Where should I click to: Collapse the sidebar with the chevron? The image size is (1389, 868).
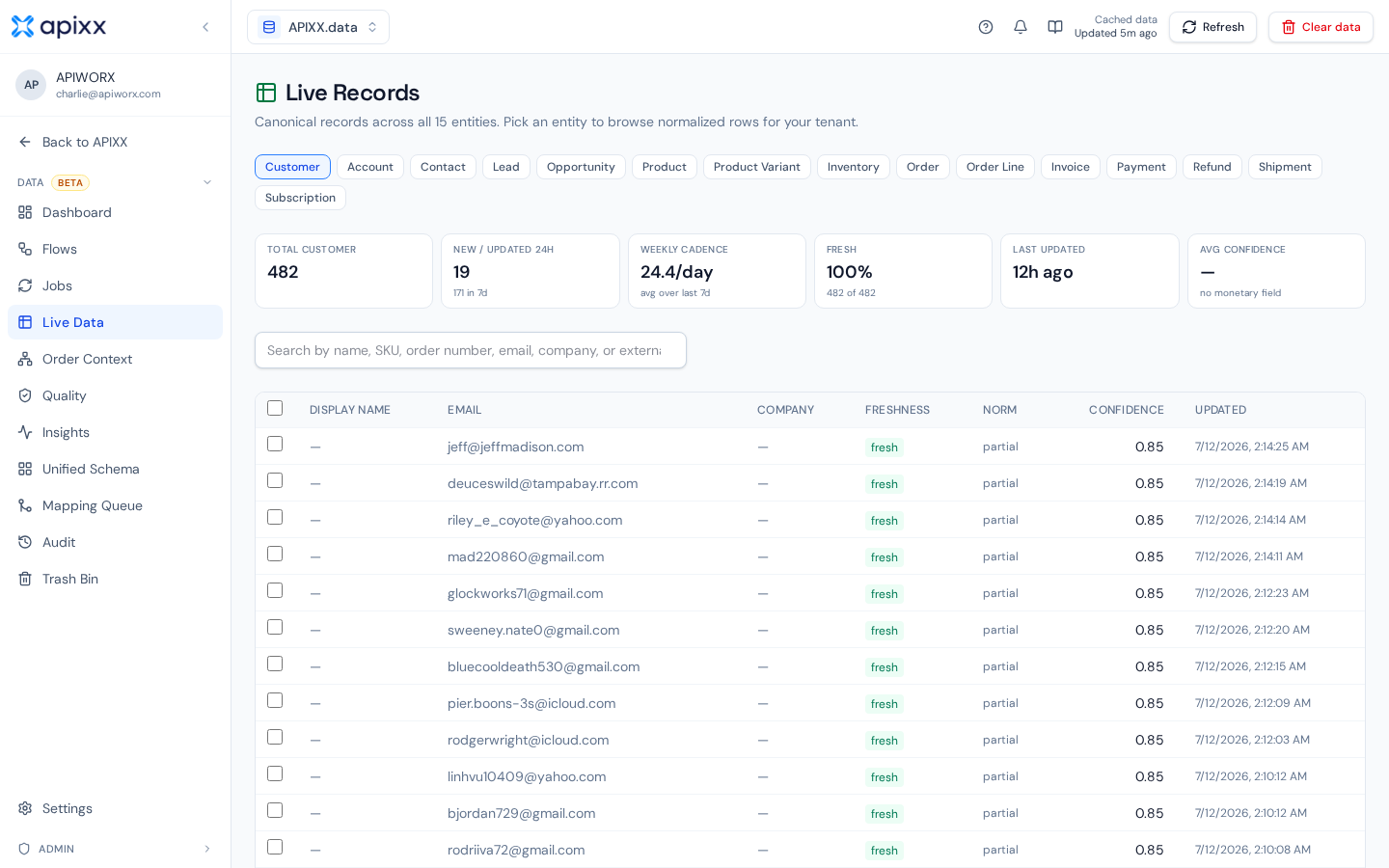pyautogui.click(x=205, y=27)
